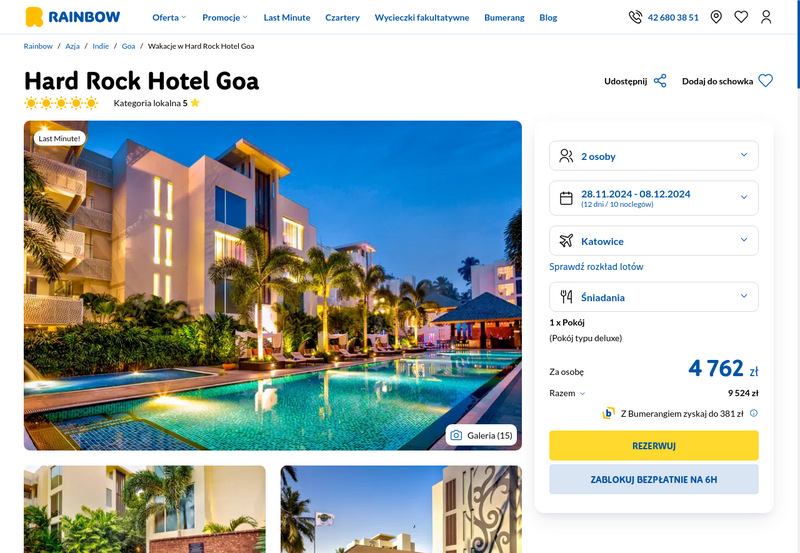Click the Bumerang info icon
This screenshot has width=800, height=553.
pyautogui.click(x=754, y=413)
